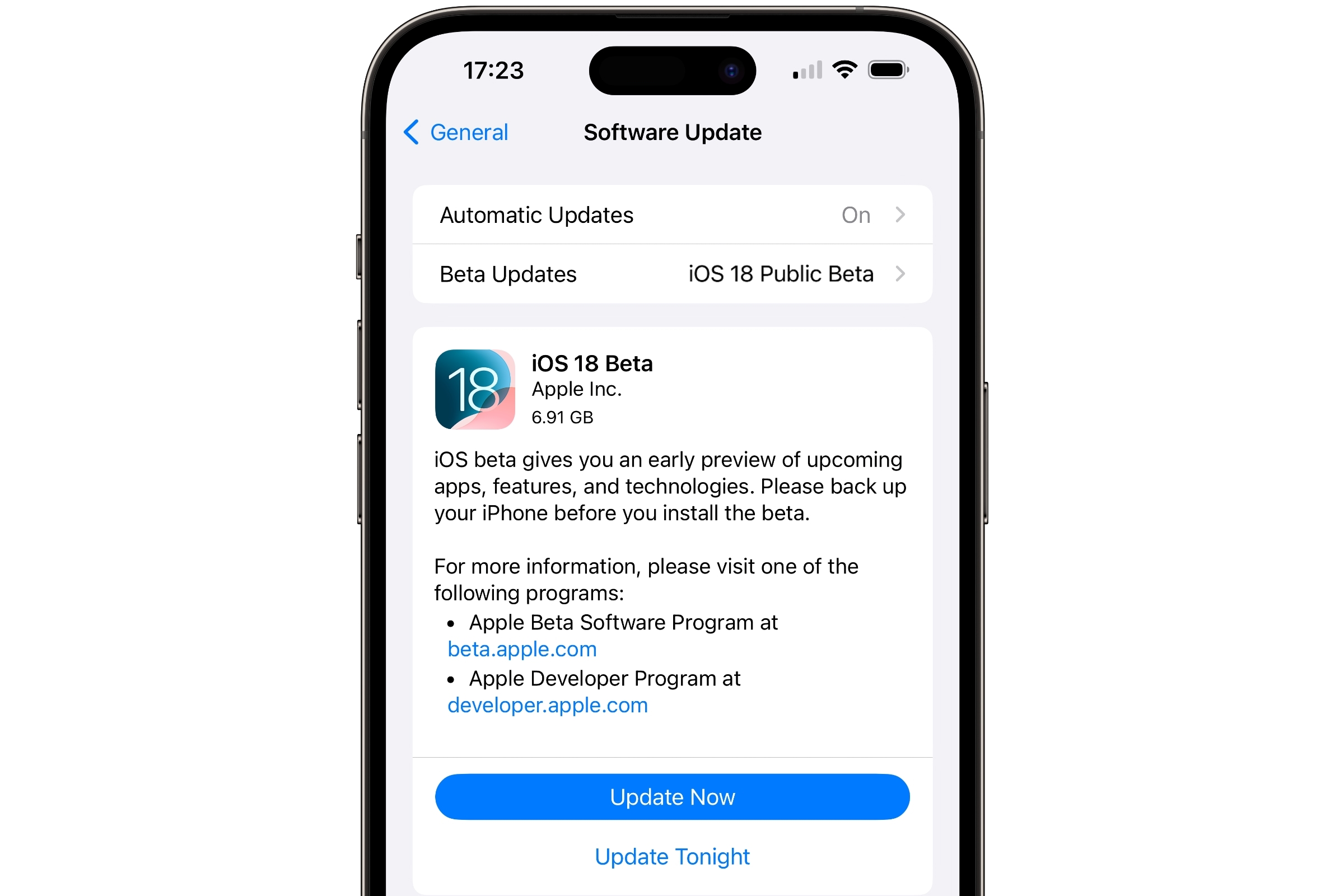This screenshot has width=1344, height=896.
Task: Open General settings via back button
Action: pyautogui.click(x=449, y=132)
